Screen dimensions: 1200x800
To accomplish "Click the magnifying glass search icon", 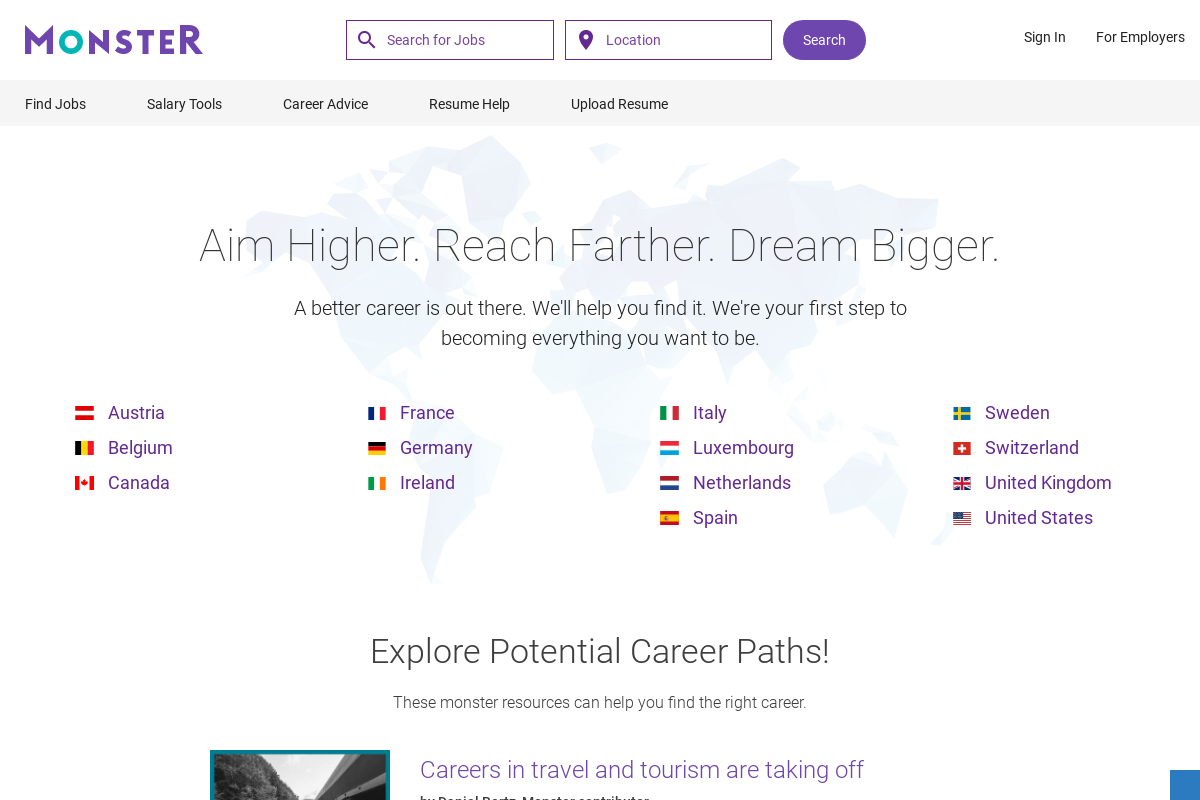I will 367,40.
